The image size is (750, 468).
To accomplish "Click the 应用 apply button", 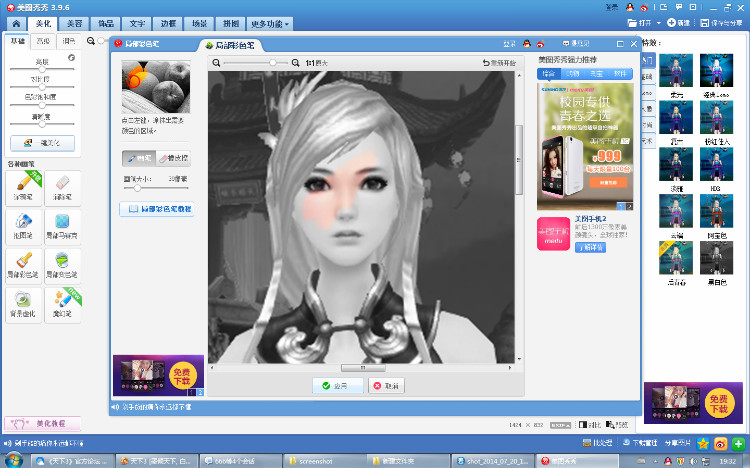I will click(337, 386).
